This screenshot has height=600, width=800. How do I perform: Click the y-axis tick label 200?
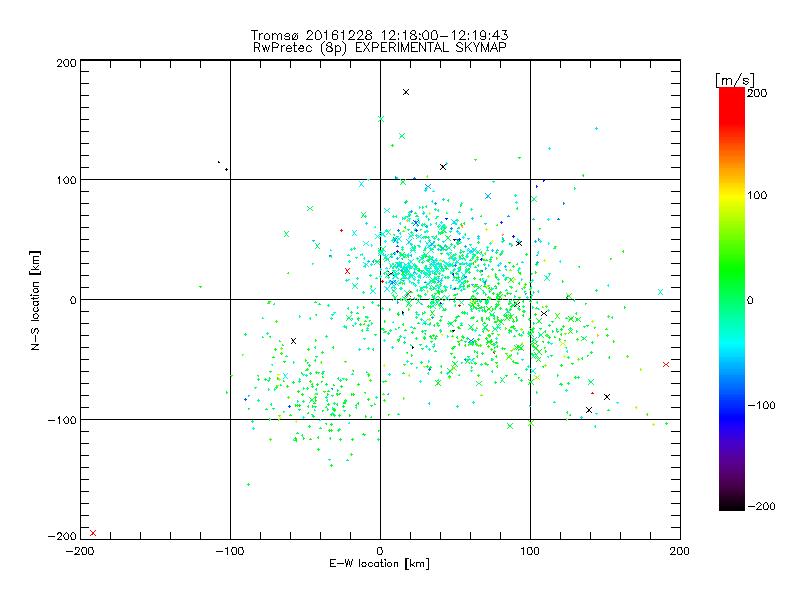click(66, 63)
